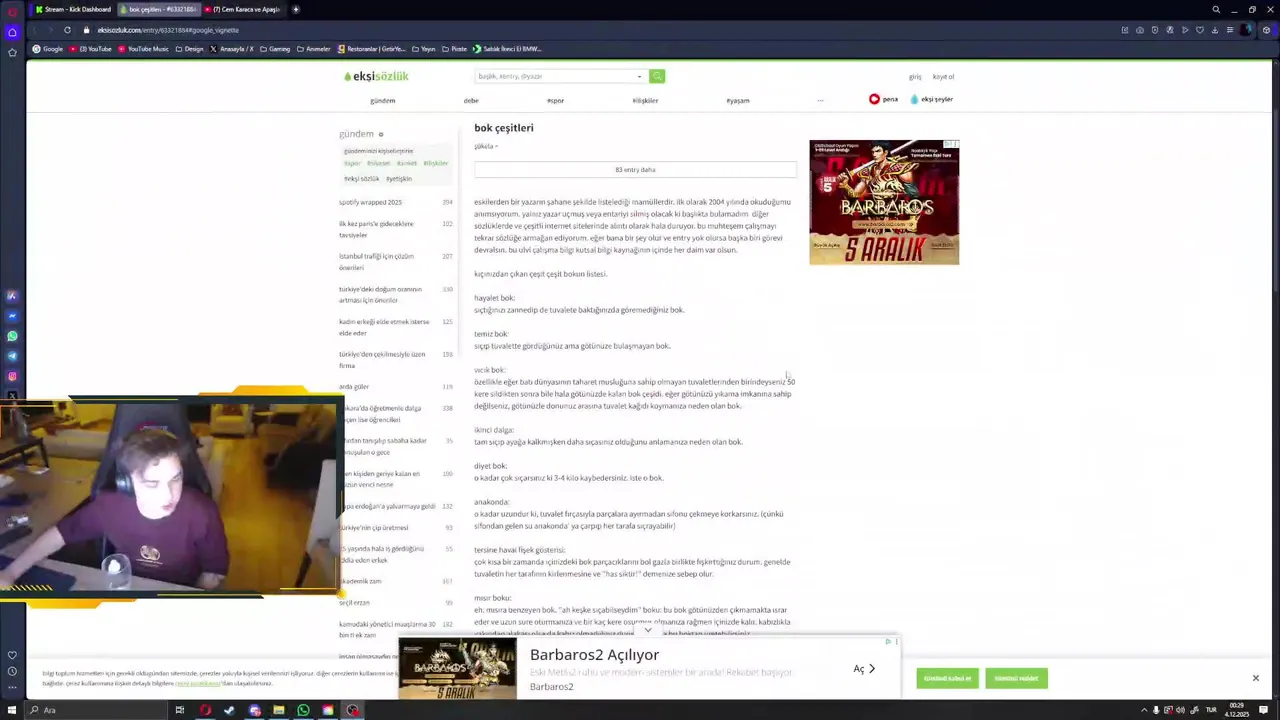Load more with '83 entry daha' button
Viewport: 1280px width, 720px height.
point(635,170)
